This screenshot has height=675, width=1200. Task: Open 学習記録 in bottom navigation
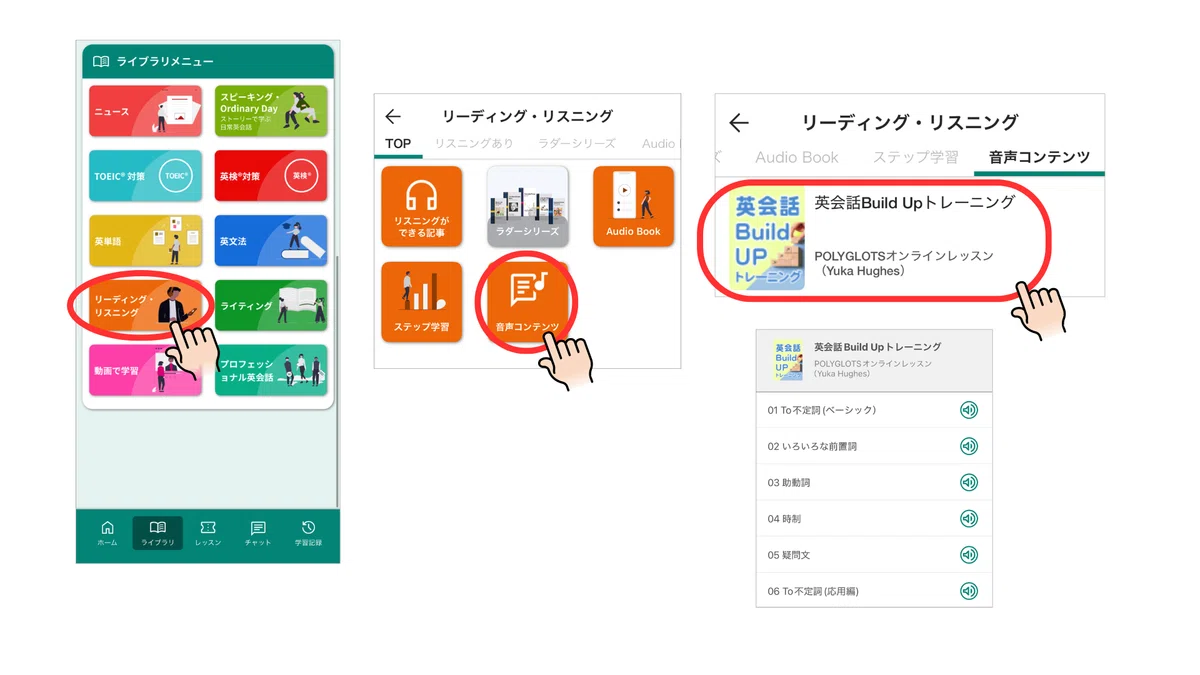(308, 534)
